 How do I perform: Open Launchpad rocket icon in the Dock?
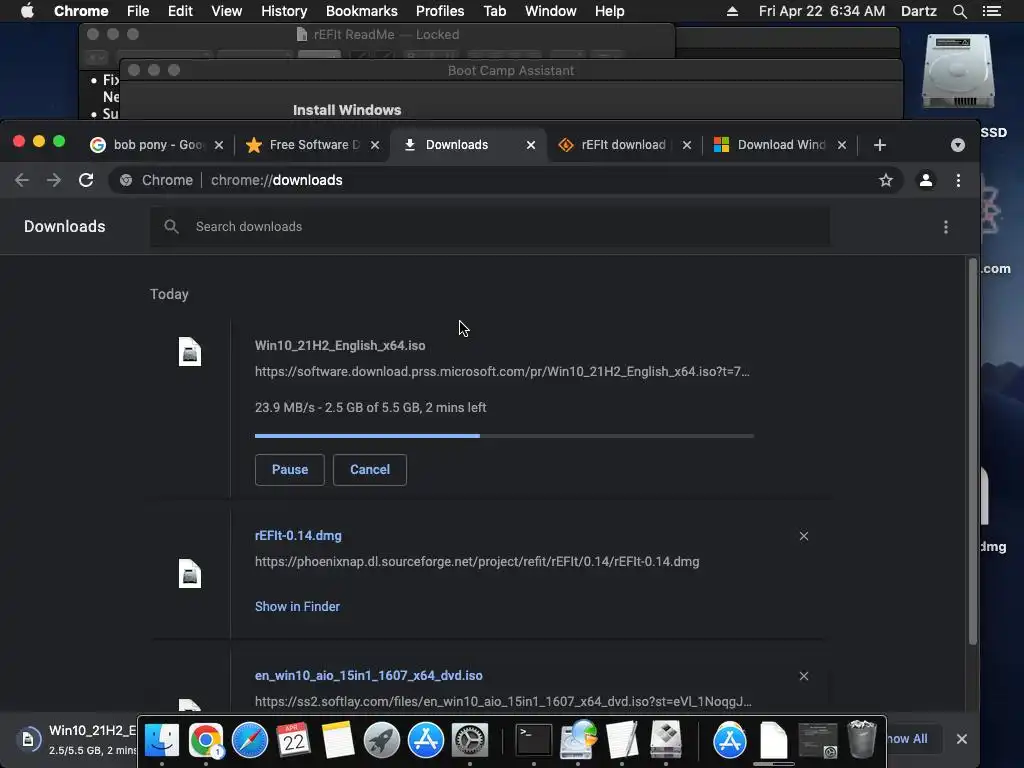pyautogui.click(x=381, y=741)
